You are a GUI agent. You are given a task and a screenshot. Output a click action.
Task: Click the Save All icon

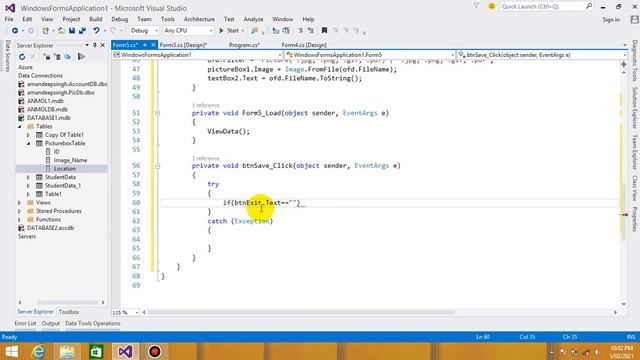click(x=82, y=31)
